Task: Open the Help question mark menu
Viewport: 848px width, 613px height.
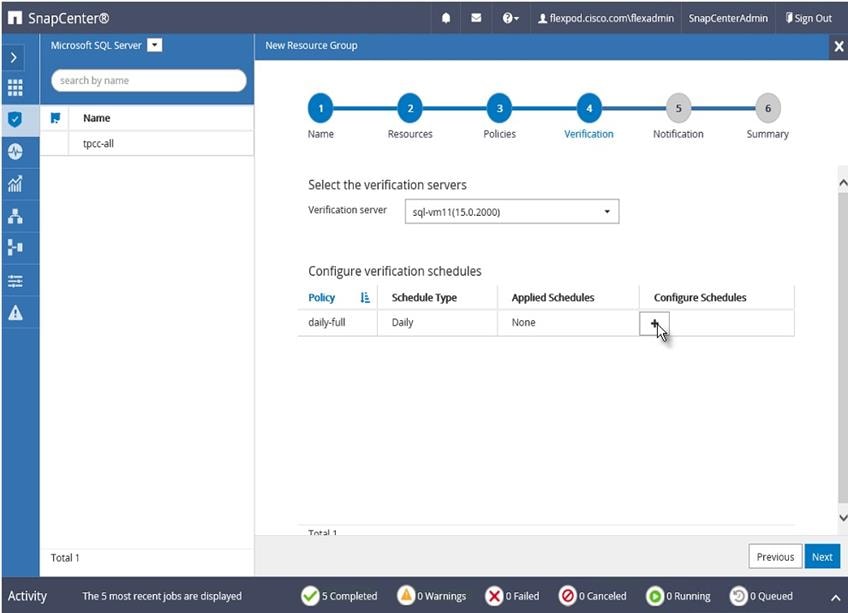Action: [x=510, y=18]
